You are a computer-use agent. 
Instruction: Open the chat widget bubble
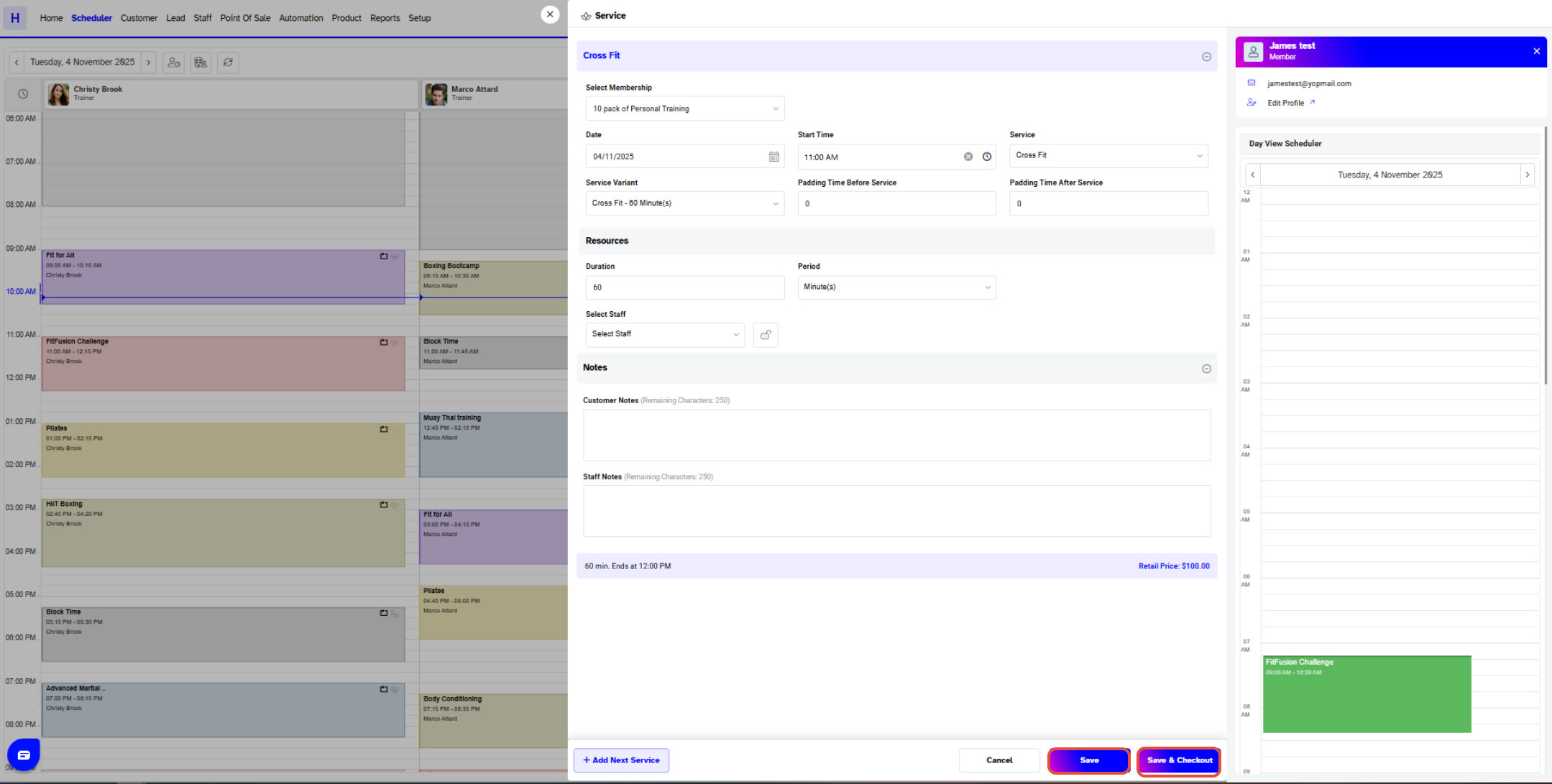pos(24,755)
